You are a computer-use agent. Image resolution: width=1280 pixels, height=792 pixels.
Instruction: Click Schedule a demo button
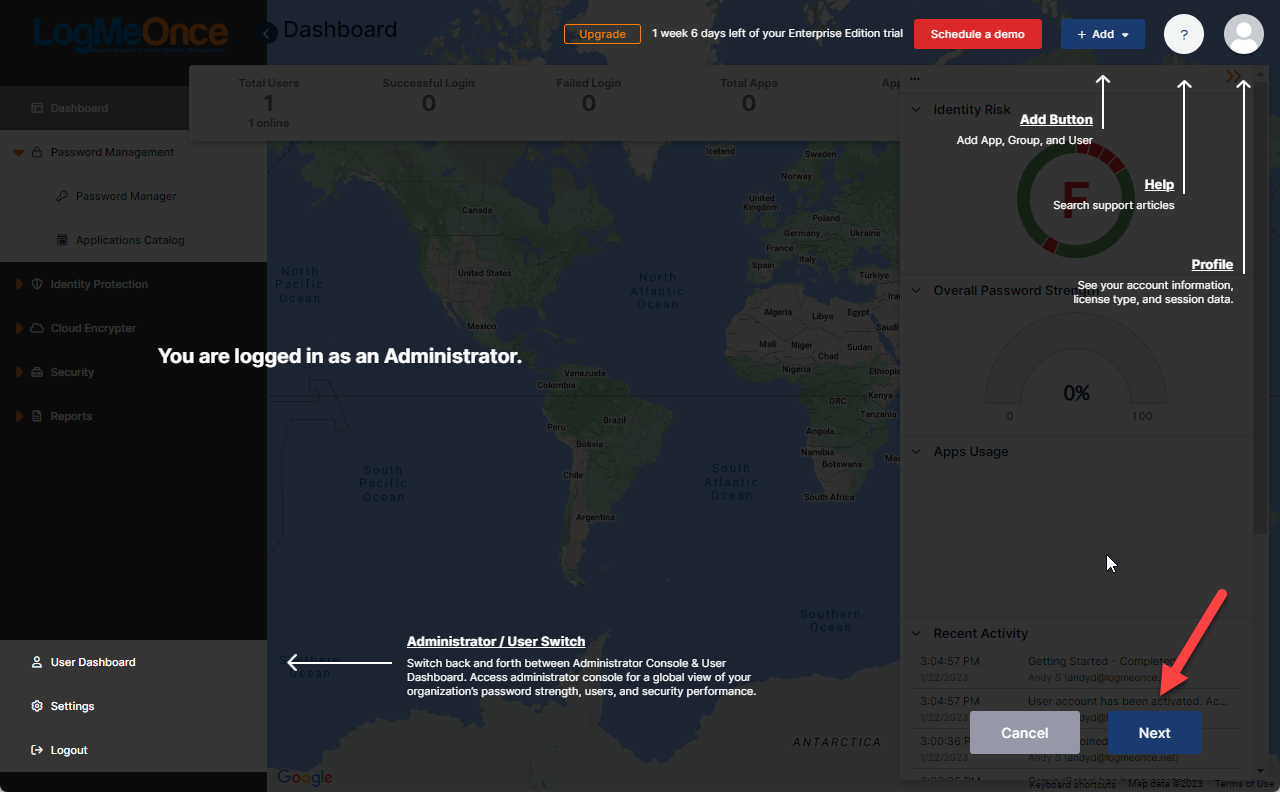(978, 34)
